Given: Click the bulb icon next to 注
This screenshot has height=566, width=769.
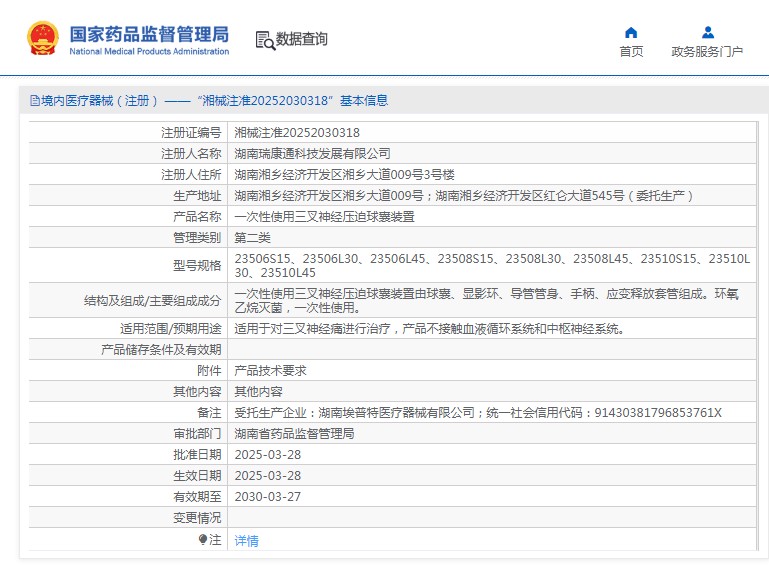Looking at the screenshot, I should click(x=203, y=540).
